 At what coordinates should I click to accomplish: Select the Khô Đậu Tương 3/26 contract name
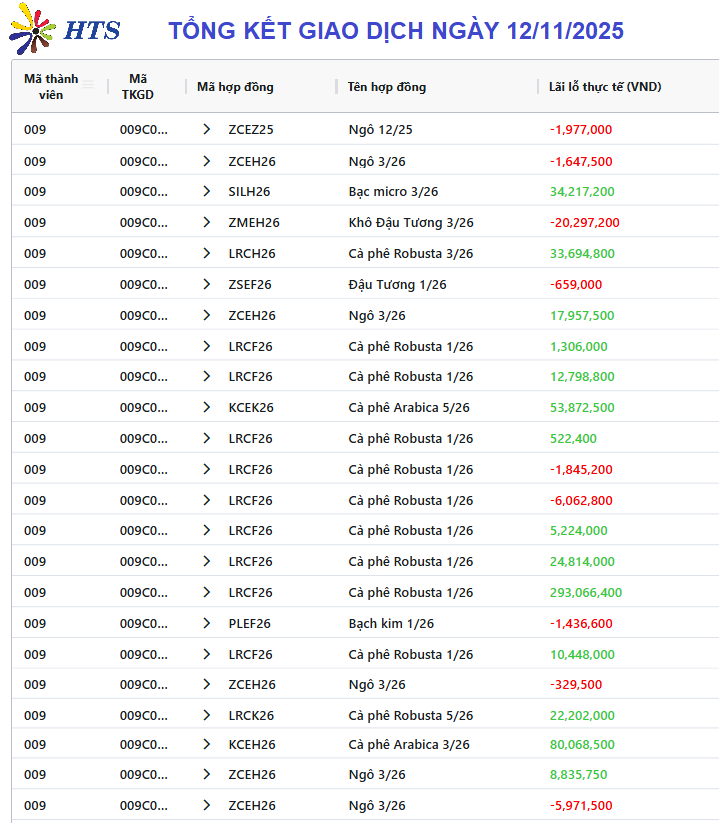[411, 222]
